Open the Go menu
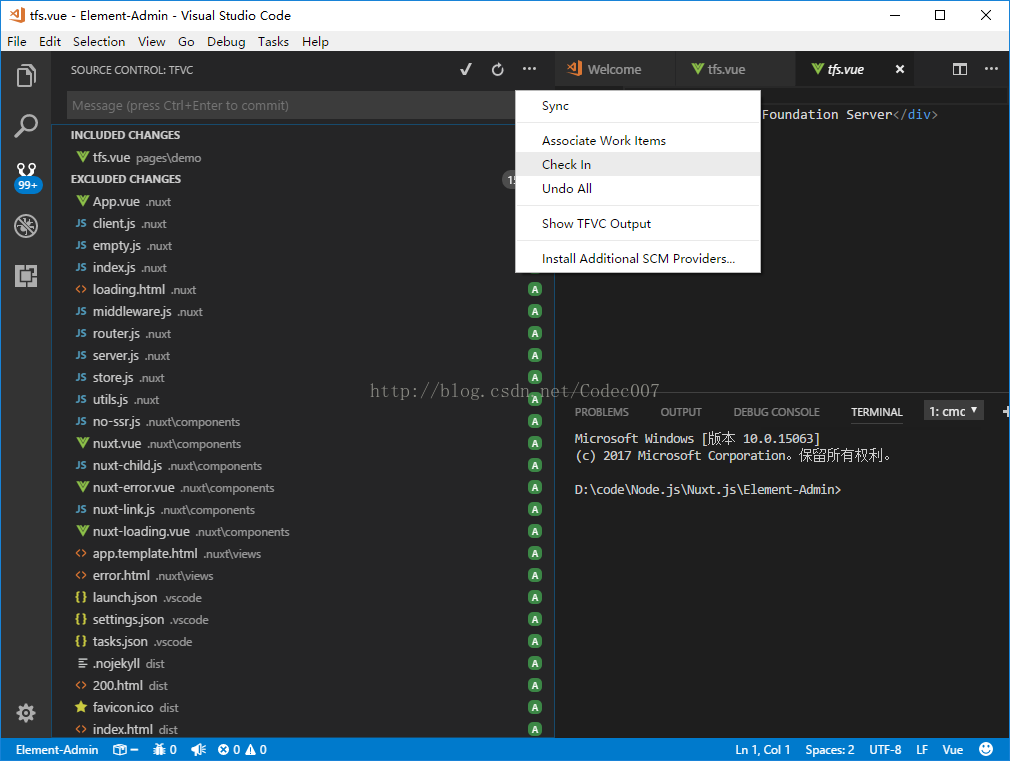1010x761 pixels. [186, 41]
